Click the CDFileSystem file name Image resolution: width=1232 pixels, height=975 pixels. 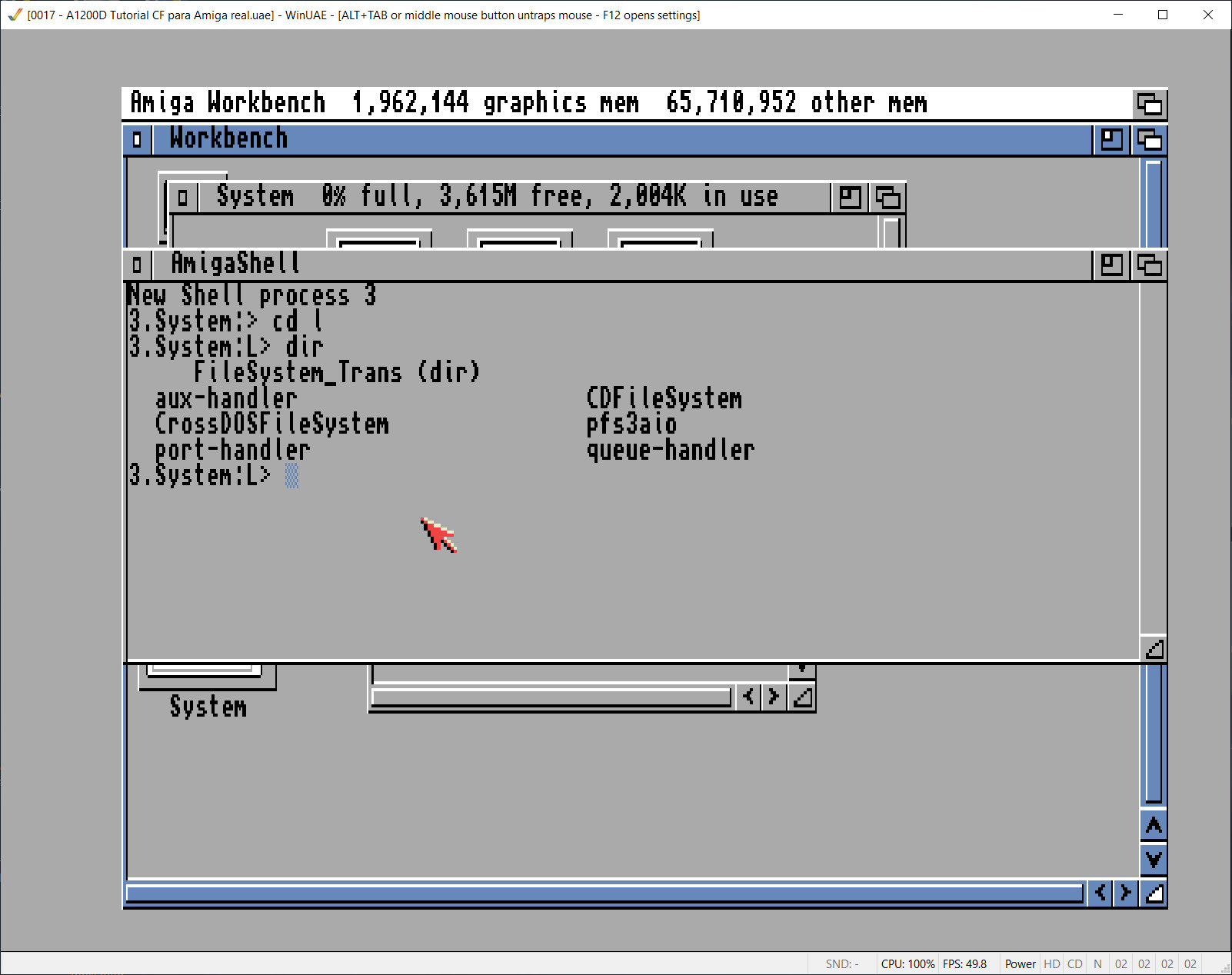(x=664, y=398)
